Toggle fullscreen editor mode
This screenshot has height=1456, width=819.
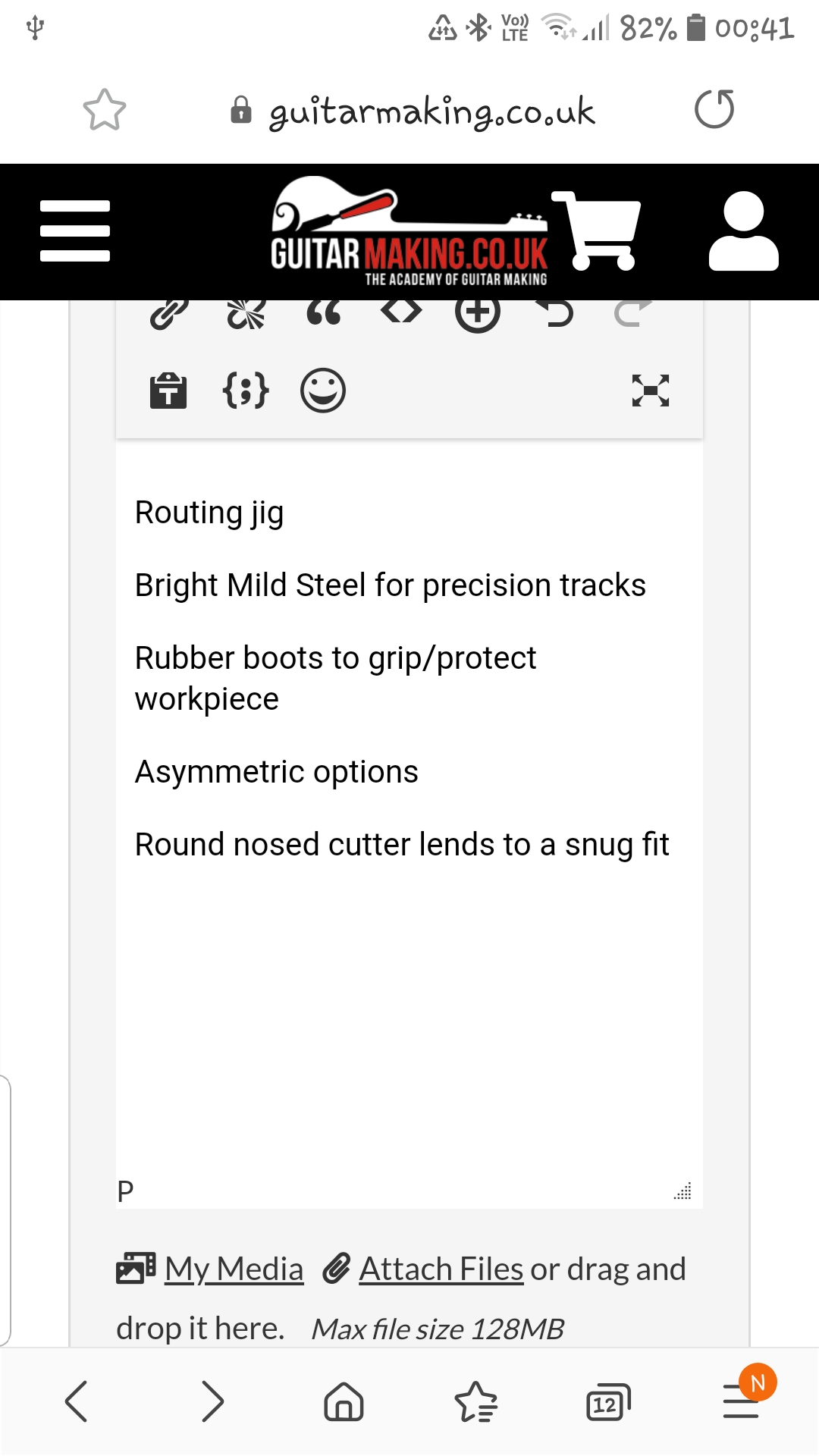tap(651, 391)
